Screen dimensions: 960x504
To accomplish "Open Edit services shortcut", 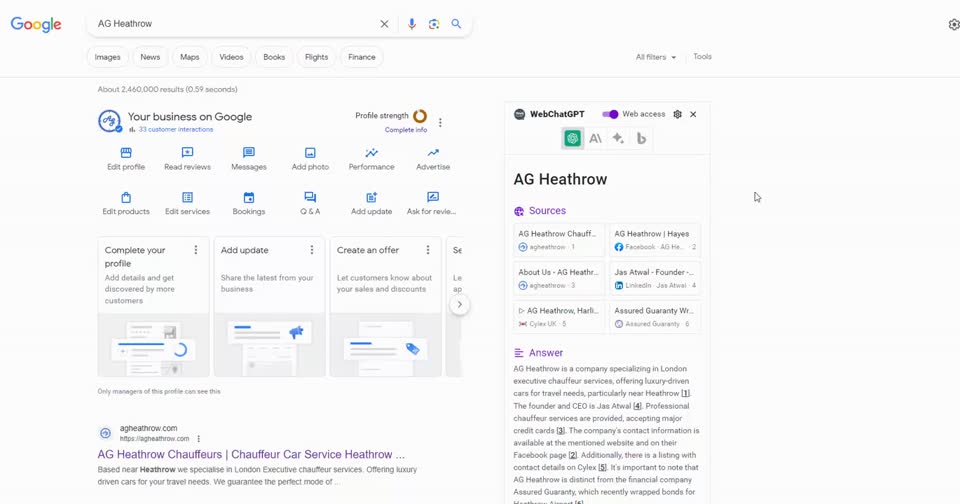I will point(187,203).
